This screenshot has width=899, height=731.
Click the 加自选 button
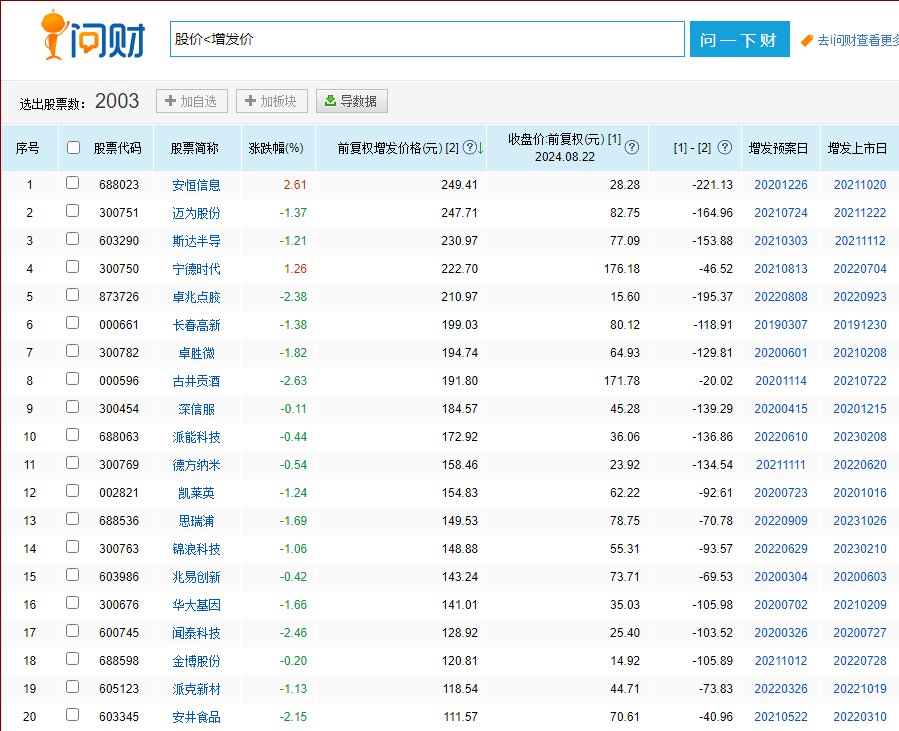point(191,101)
